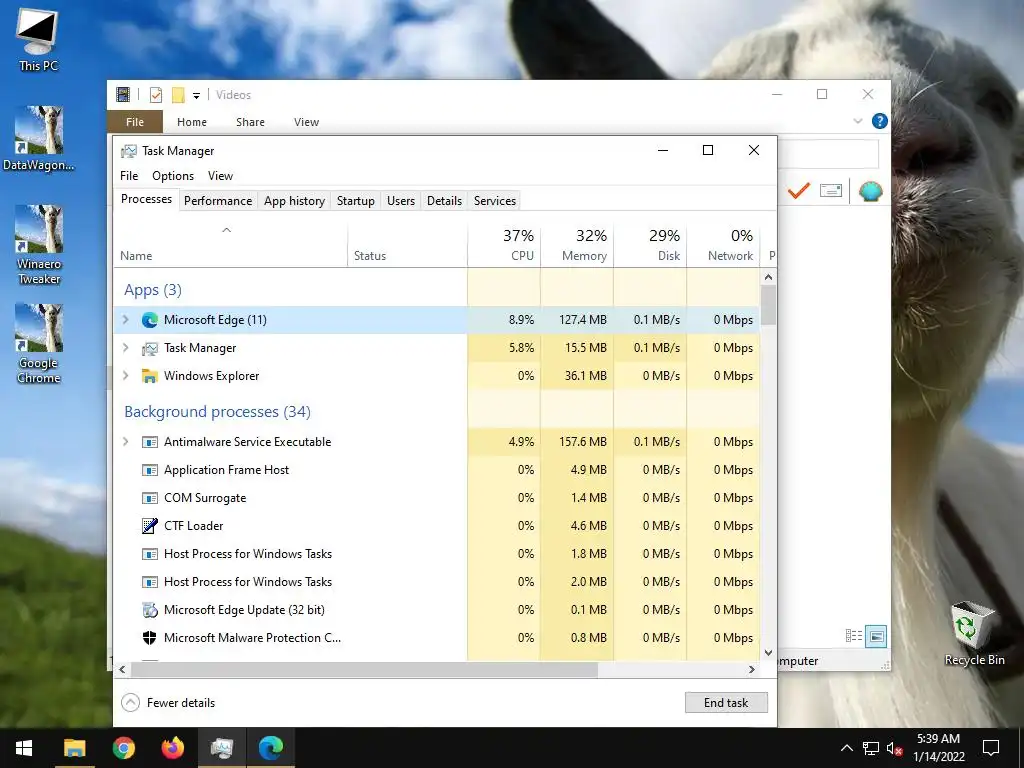Click the rename icon in Videos window toolbar
Image resolution: width=1024 pixels, height=768 pixels.
tap(831, 191)
